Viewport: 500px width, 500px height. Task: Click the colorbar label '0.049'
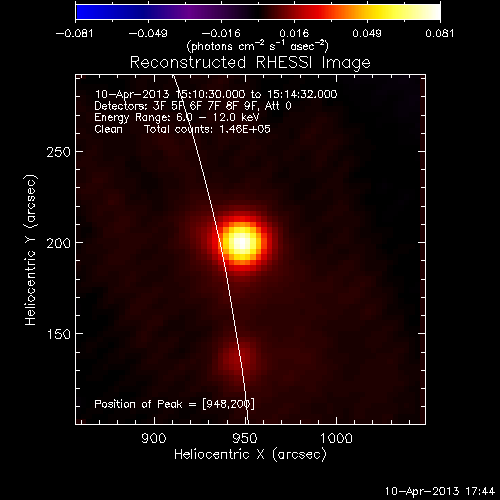[x=367, y=33]
